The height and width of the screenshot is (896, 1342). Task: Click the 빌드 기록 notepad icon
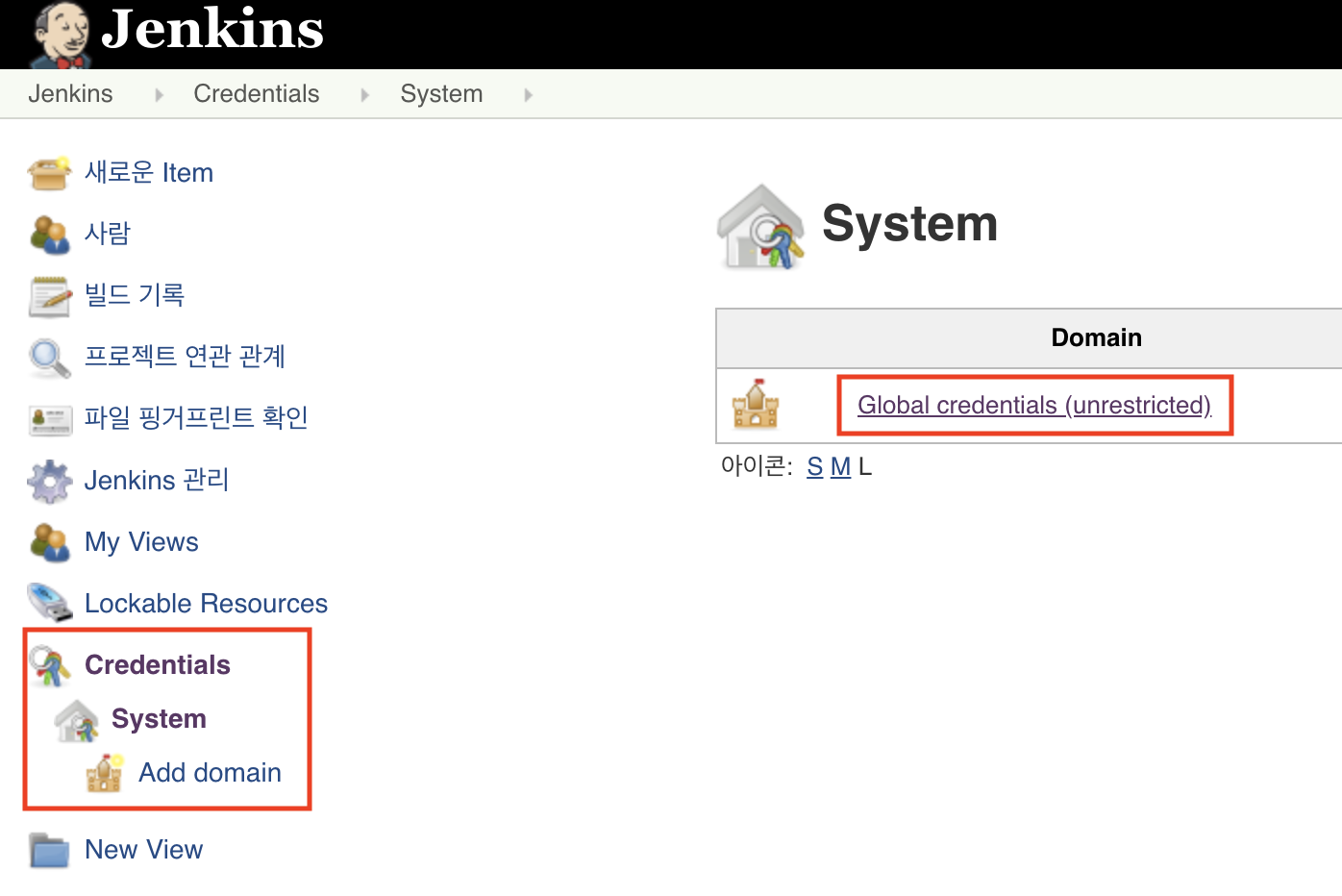[x=49, y=296]
